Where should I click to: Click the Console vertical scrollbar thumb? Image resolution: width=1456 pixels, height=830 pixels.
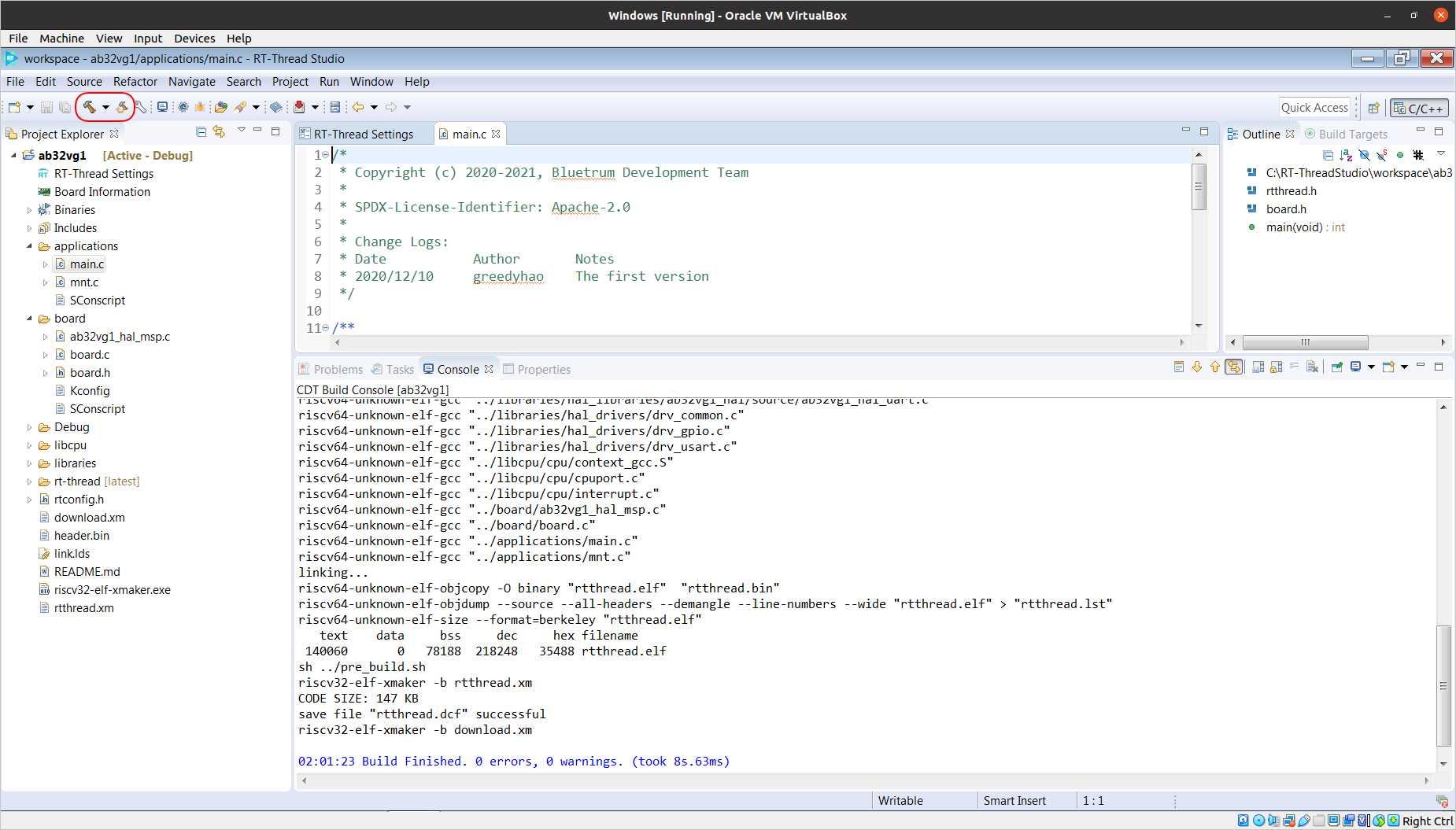click(1443, 686)
